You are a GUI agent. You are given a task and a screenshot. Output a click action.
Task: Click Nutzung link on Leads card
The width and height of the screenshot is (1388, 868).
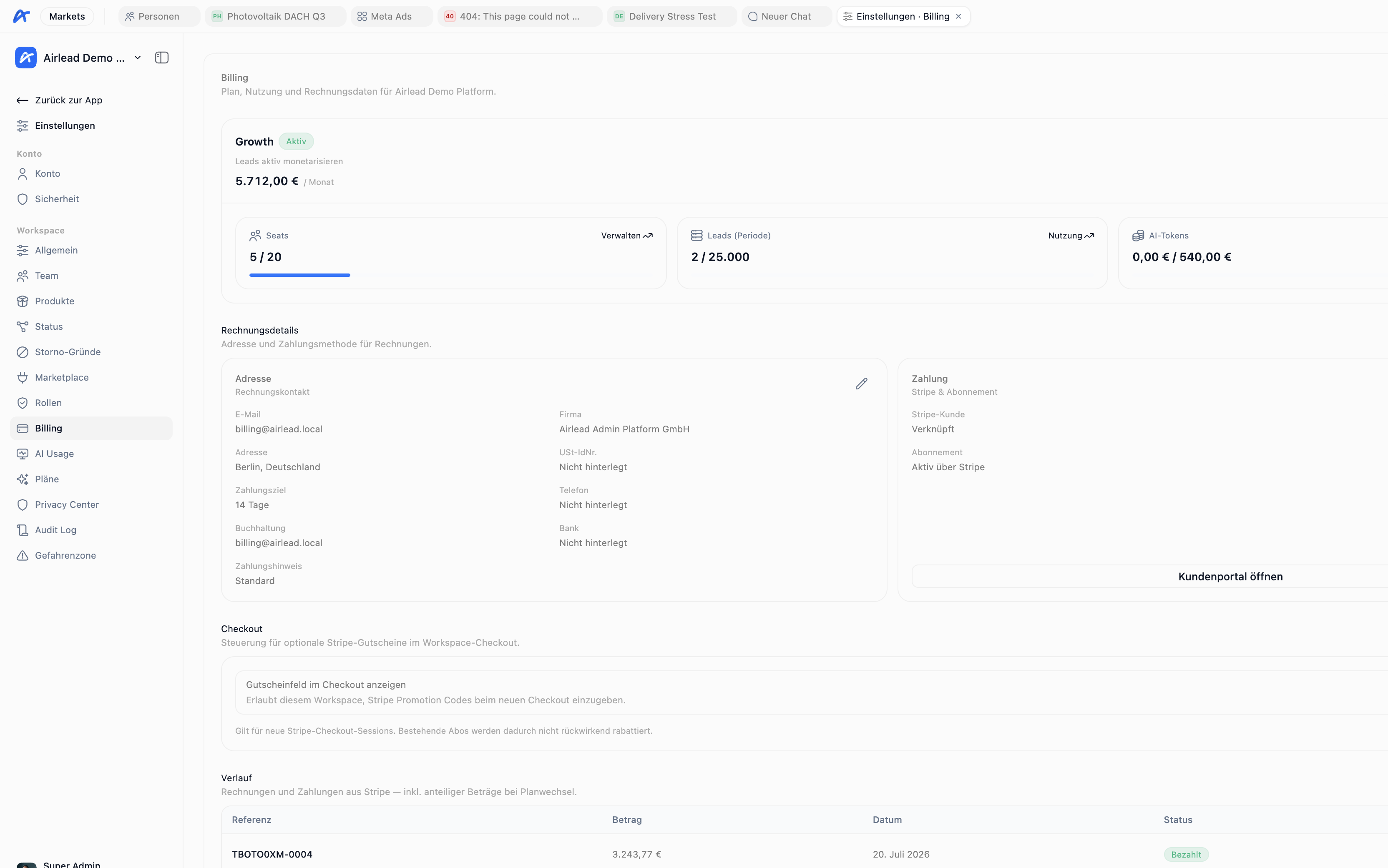click(x=1071, y=236)
